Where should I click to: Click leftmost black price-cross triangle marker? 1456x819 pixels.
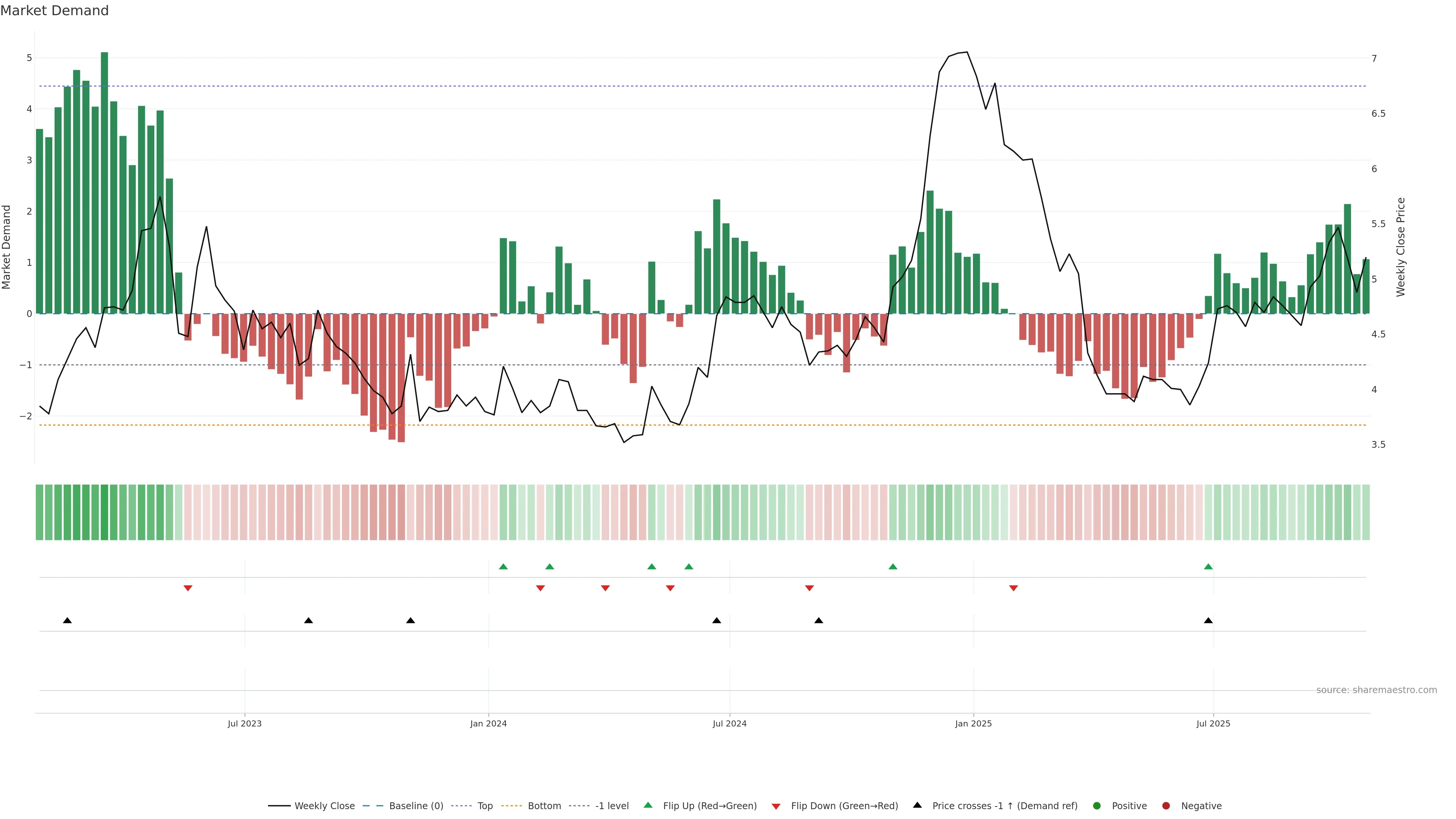coord(67,621)
